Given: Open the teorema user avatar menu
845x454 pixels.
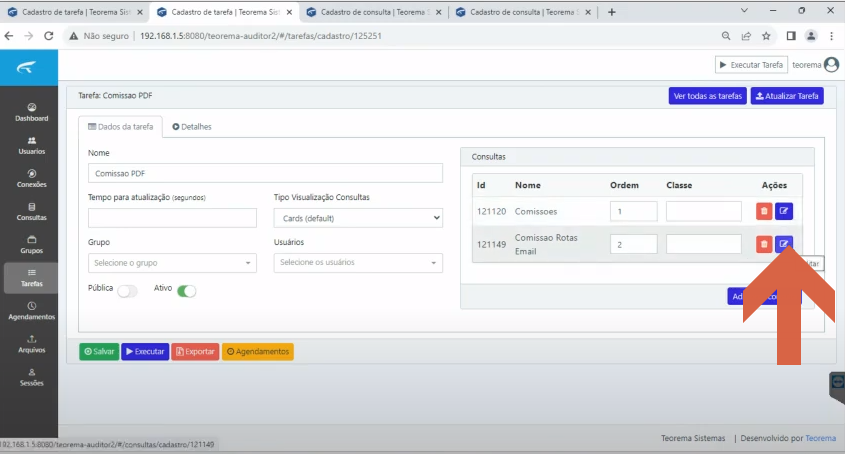Looking at the screenshot, I should [832, 65].
